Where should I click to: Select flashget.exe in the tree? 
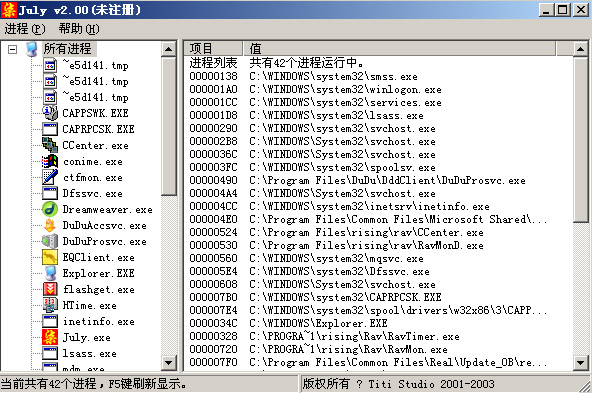pos(99,290)
